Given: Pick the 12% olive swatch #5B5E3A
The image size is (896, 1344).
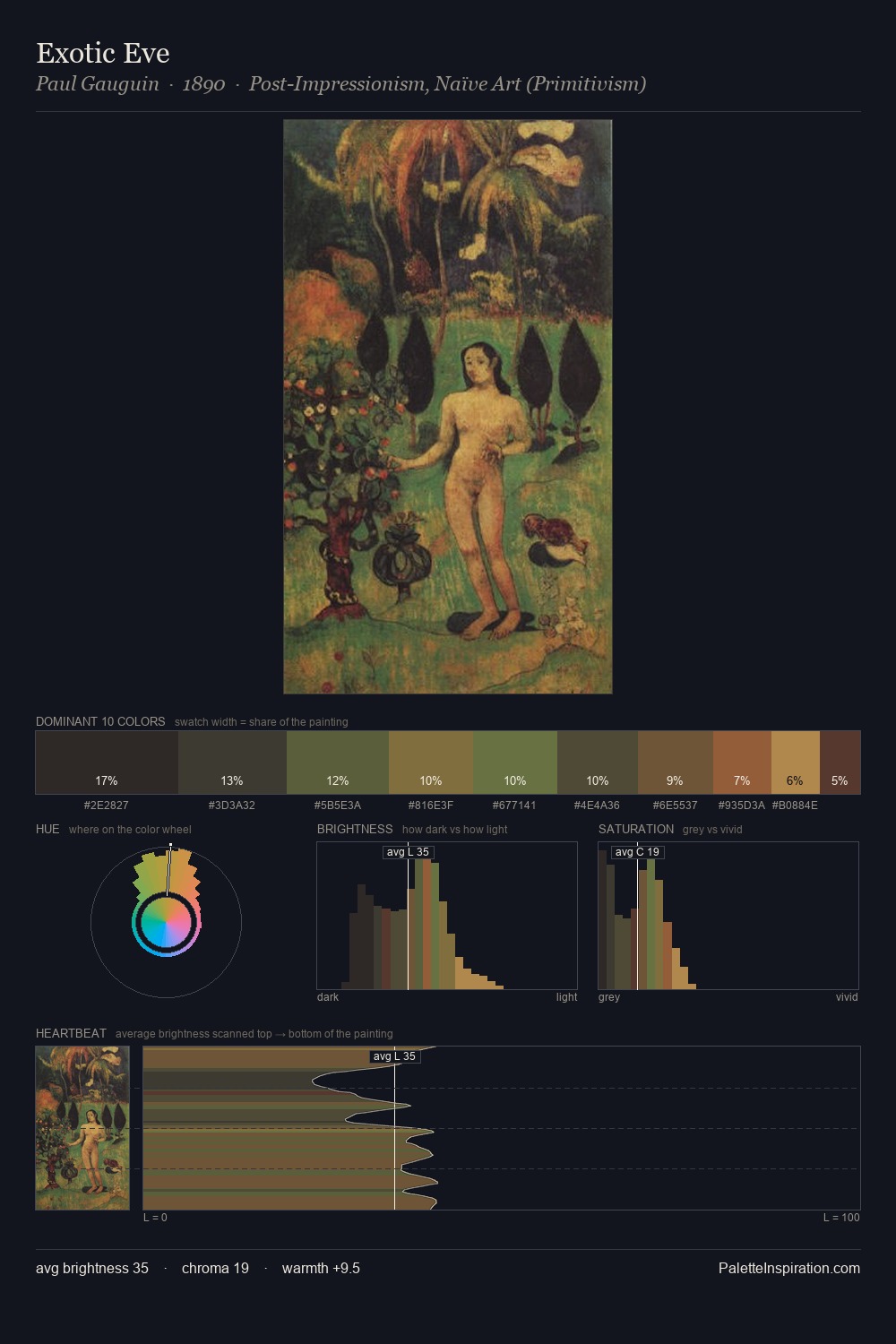Looking at the screenshot, I should coord(338,762).
